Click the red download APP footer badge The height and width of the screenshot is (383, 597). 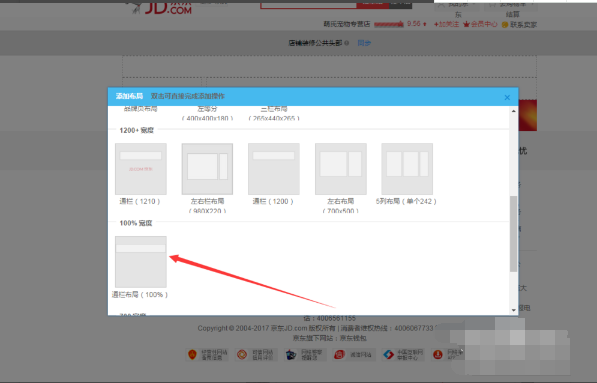[x=448, y=355]
